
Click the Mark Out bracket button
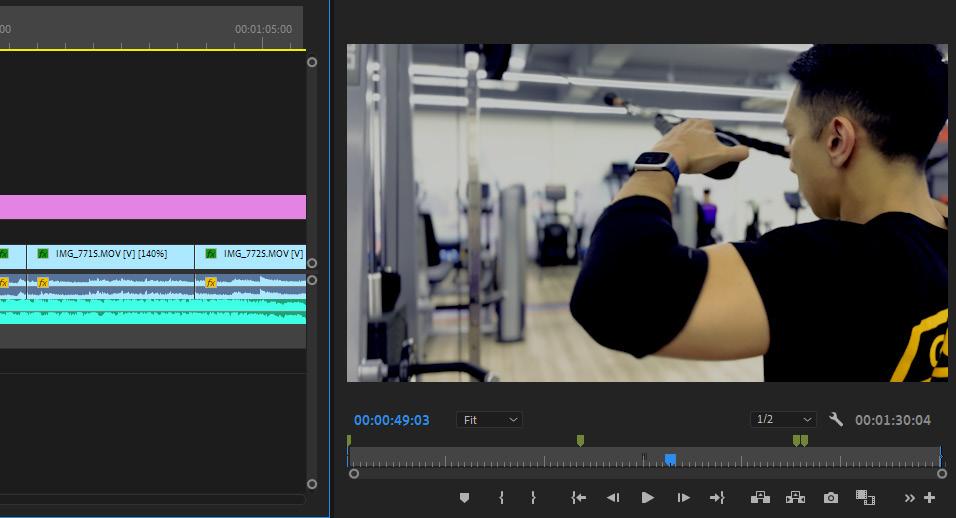point(533,498)
